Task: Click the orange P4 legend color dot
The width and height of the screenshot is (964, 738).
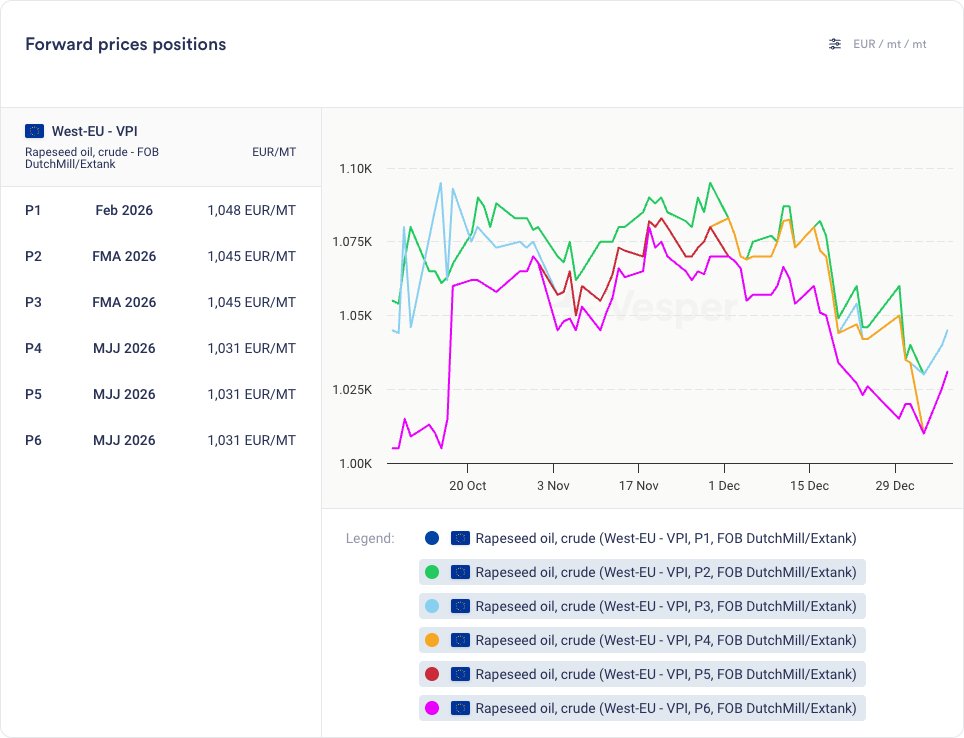Action: (x=432, y=640)
